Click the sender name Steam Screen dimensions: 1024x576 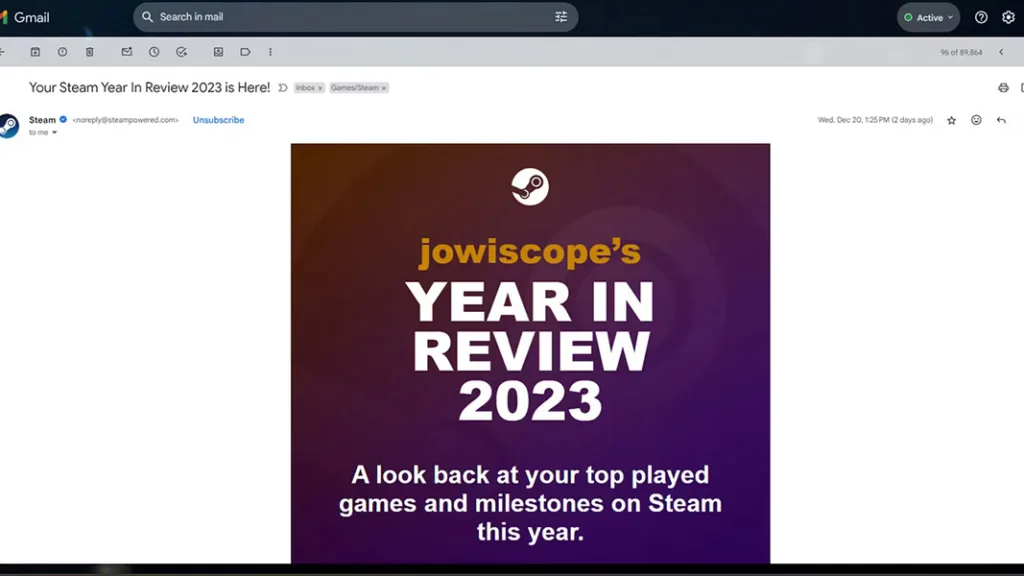(x=42, y=120)
